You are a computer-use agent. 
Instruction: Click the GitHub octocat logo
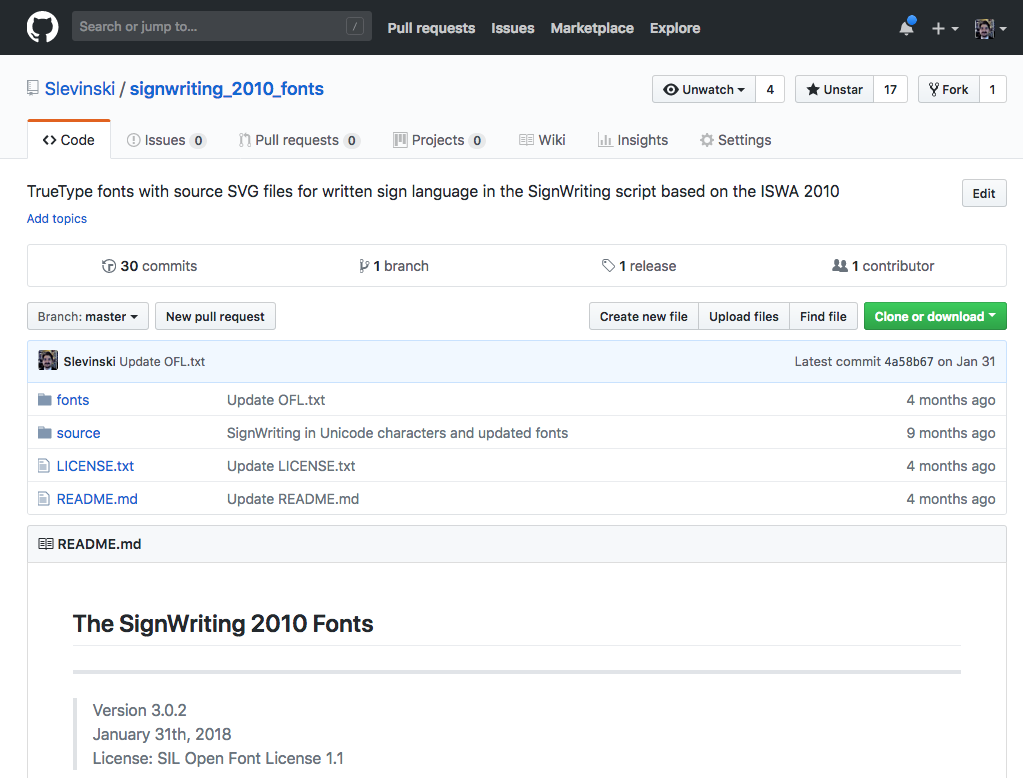pos(42,27)
